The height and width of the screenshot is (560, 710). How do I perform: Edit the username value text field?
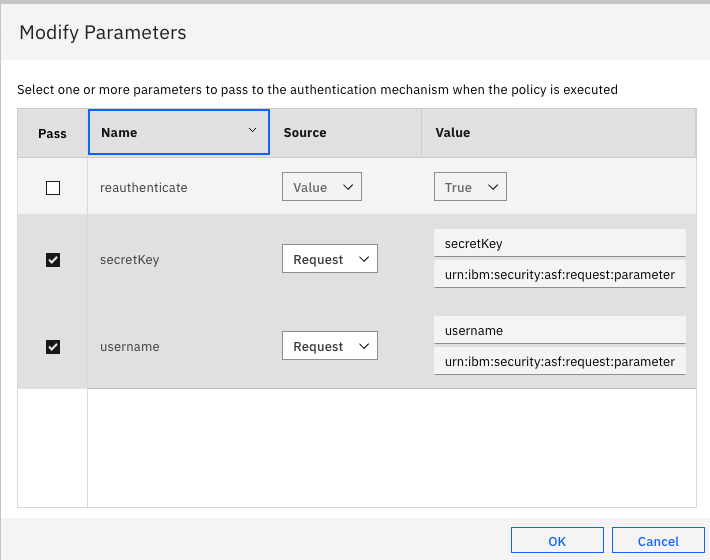coord(559,331)
